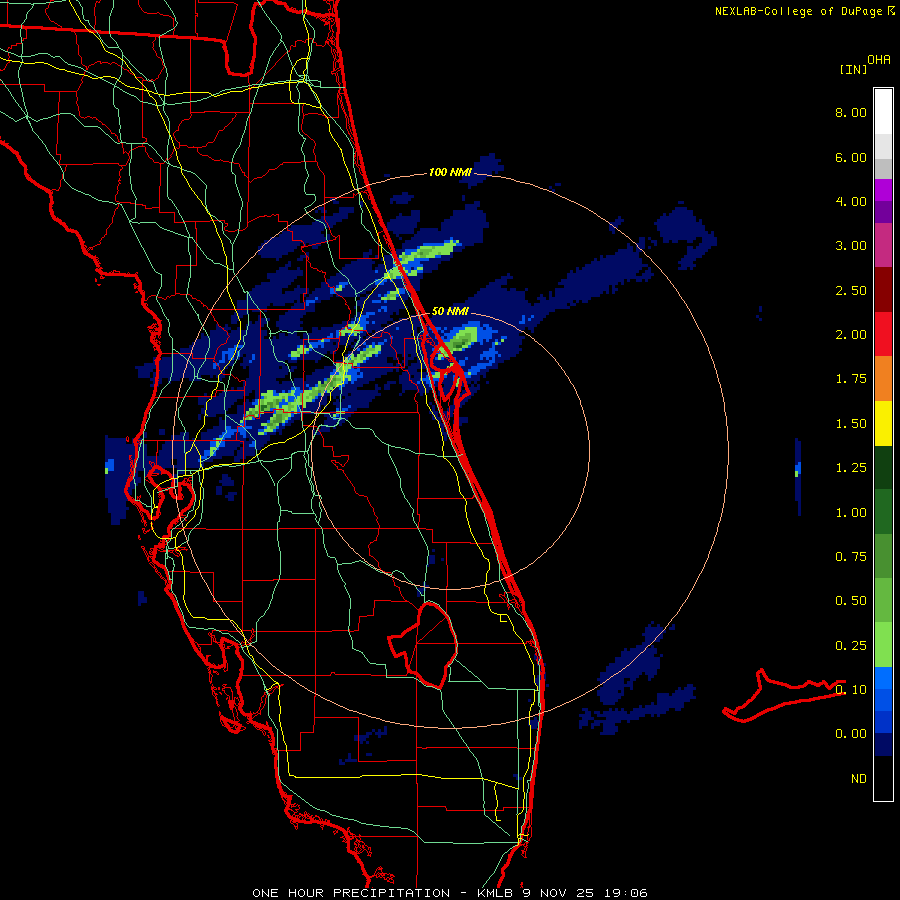Click inside the Lake Okeechobee outline

pos(432,646)
